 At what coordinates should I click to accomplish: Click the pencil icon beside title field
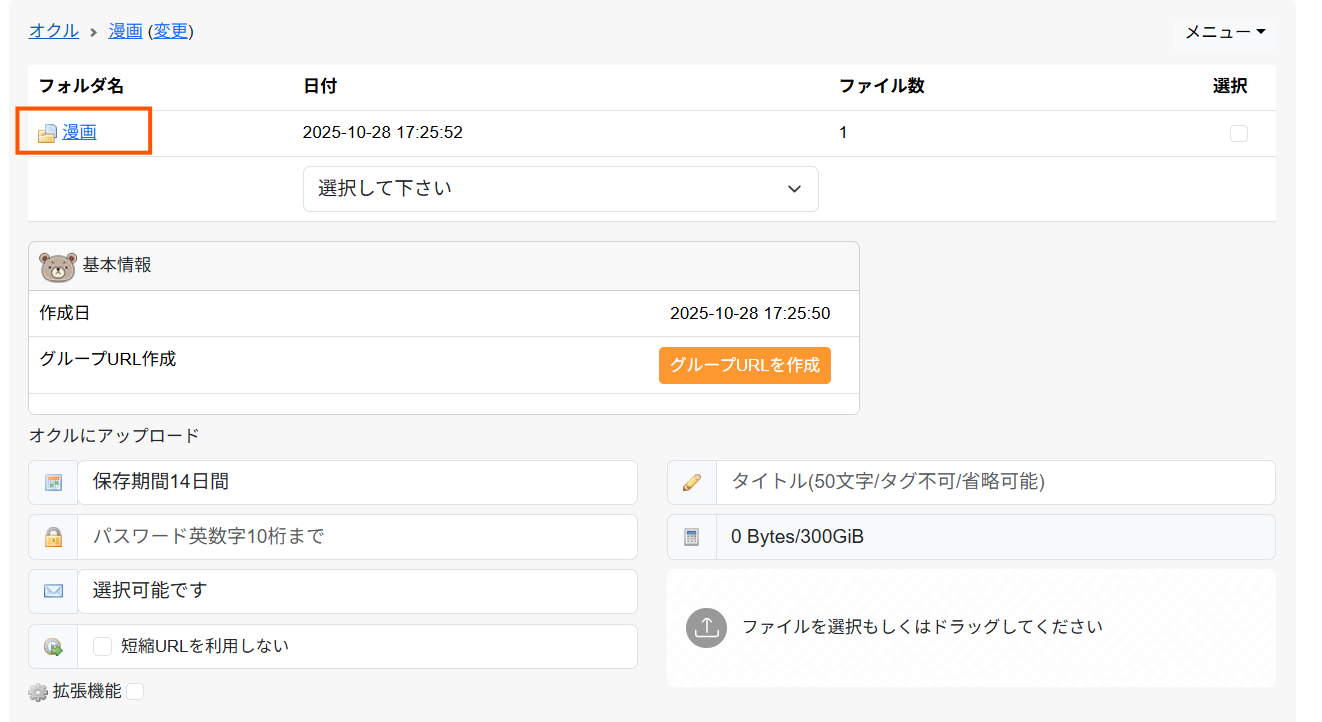coord(691,483)
